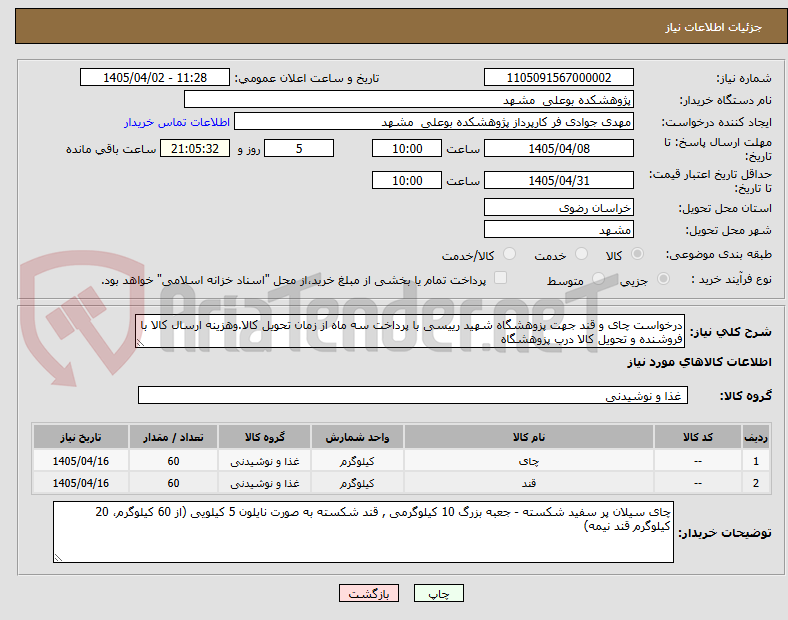Click the تعداد / مقدار column header
The width and height of the screenshot is (788, 620).
tap(173, 437)
